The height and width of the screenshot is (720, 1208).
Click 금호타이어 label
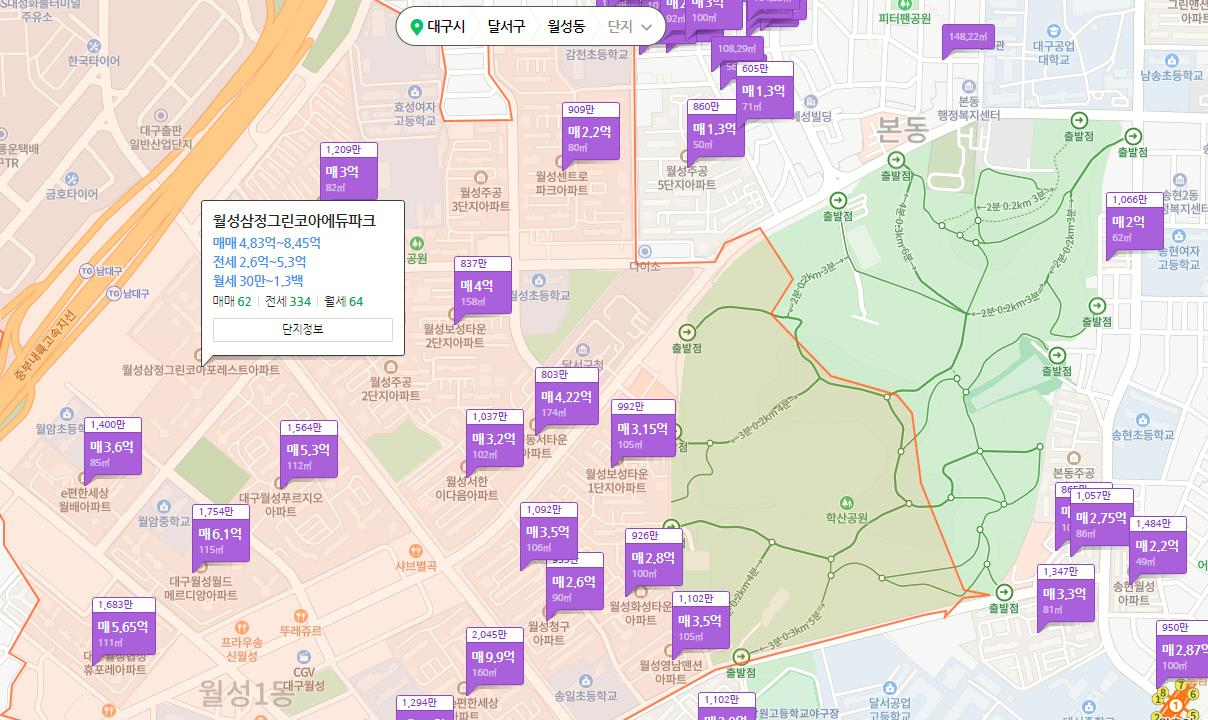tap(72, 194)
